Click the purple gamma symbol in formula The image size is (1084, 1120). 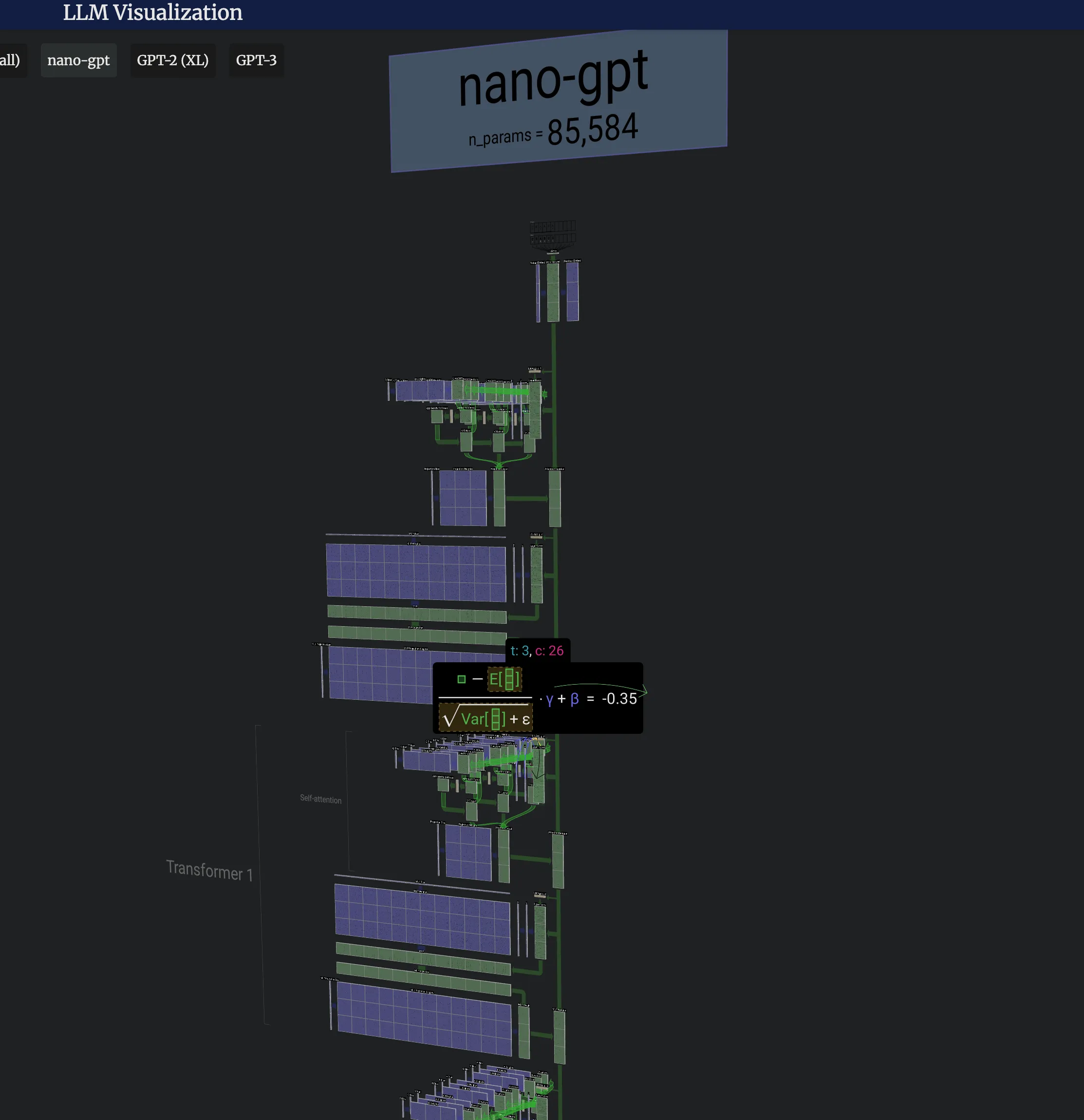tap(549, 699)
